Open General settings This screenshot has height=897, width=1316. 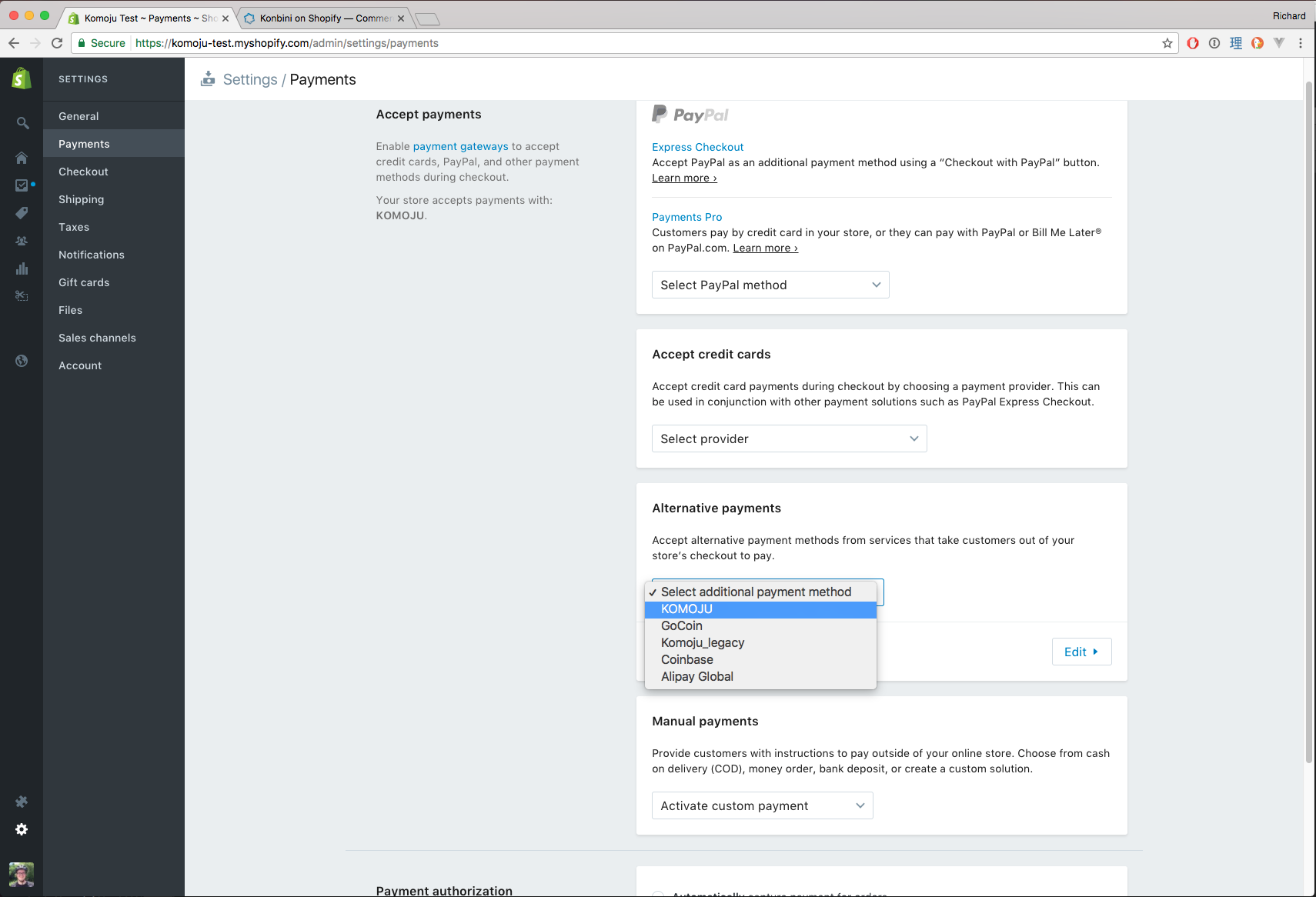coord(114,116)
